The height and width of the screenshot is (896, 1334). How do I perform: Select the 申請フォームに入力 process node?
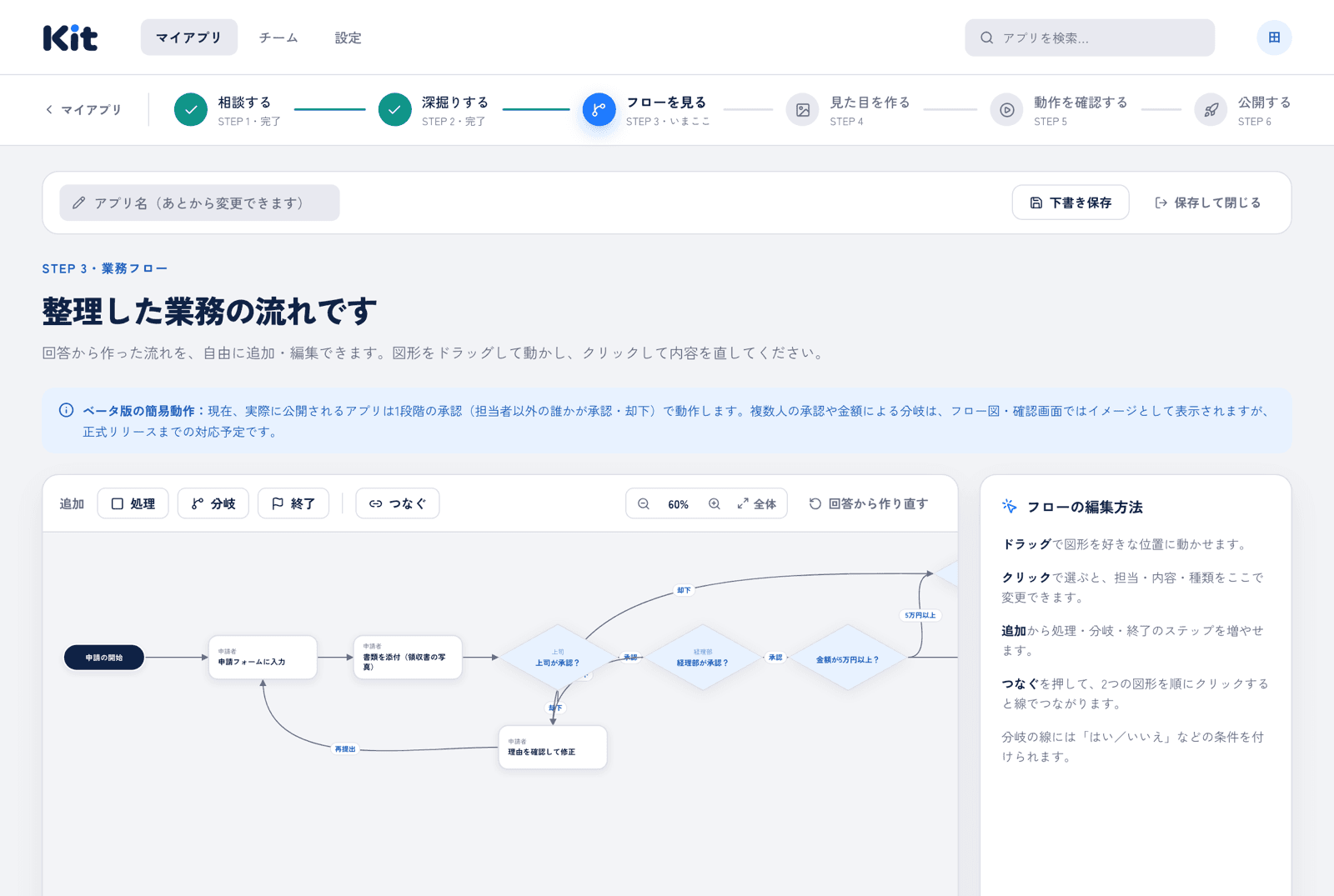click(x=263, y=658)
